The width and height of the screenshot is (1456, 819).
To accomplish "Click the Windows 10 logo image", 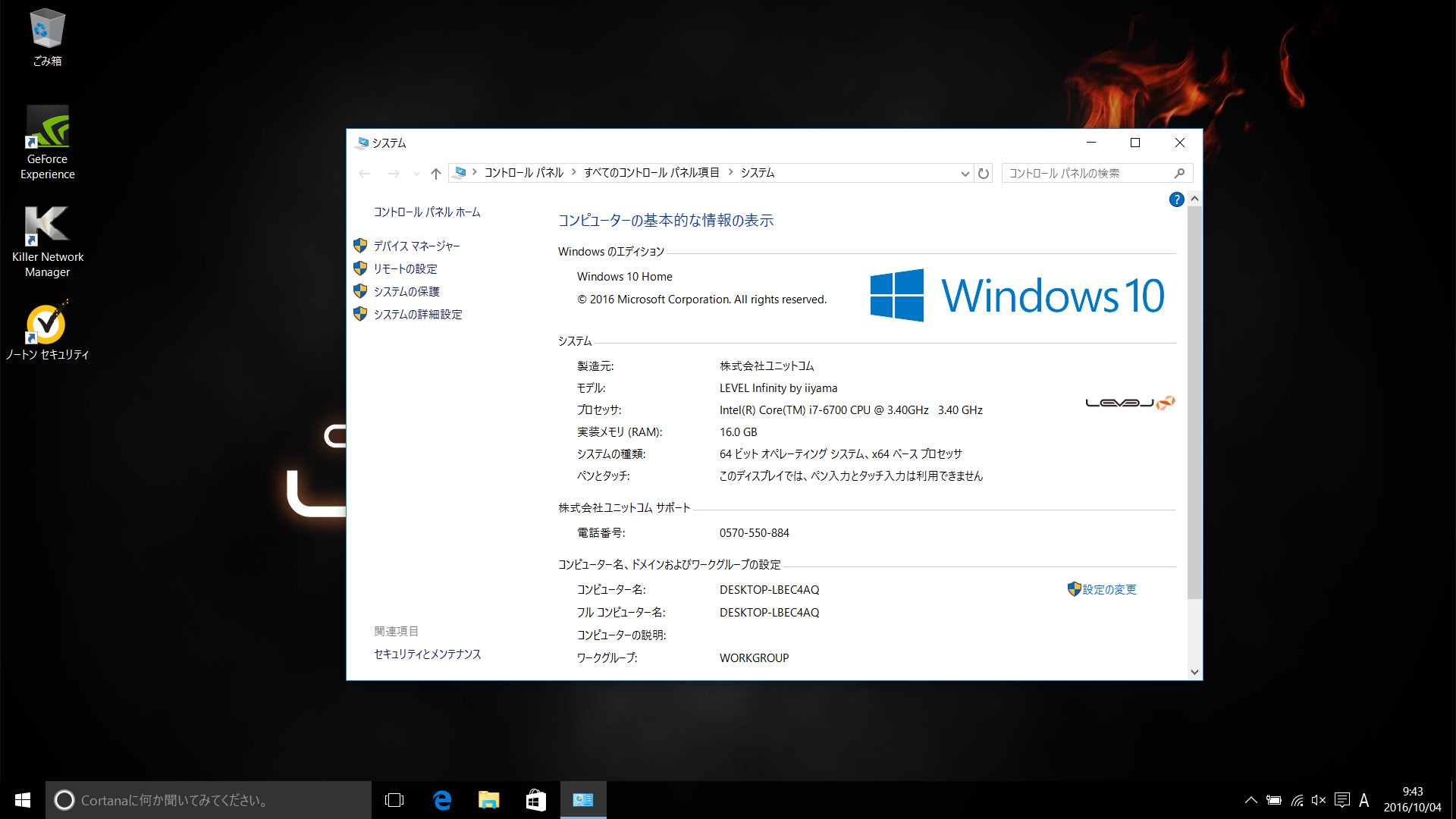I will click(1017, 295).
